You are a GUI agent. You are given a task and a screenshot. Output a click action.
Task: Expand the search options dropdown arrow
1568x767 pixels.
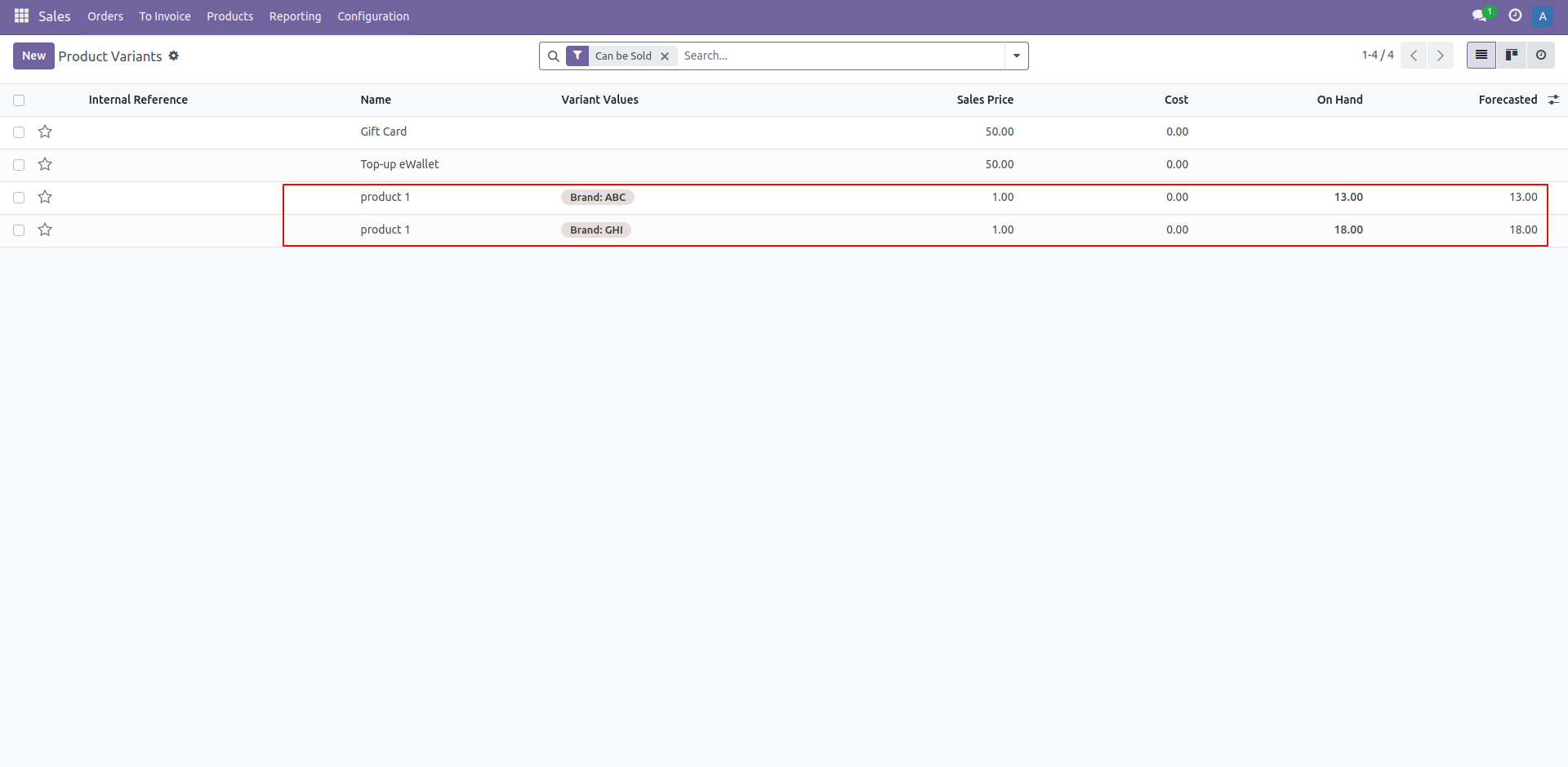(1017, 56)
